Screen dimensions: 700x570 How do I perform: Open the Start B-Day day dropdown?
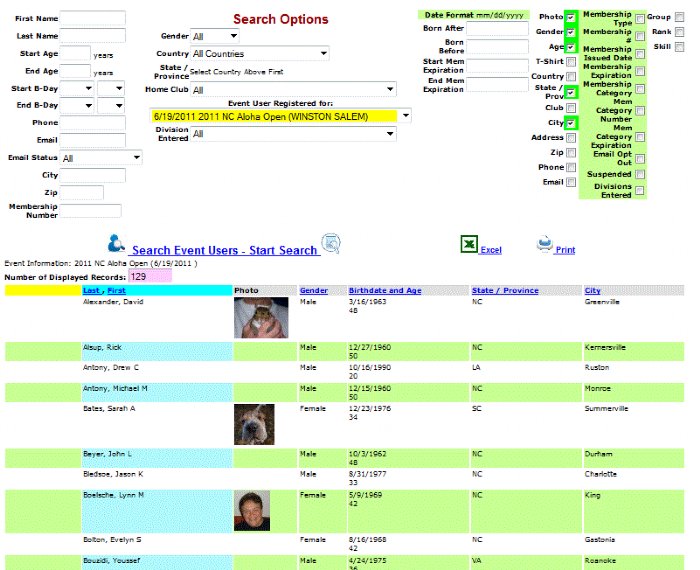point(111,88)
